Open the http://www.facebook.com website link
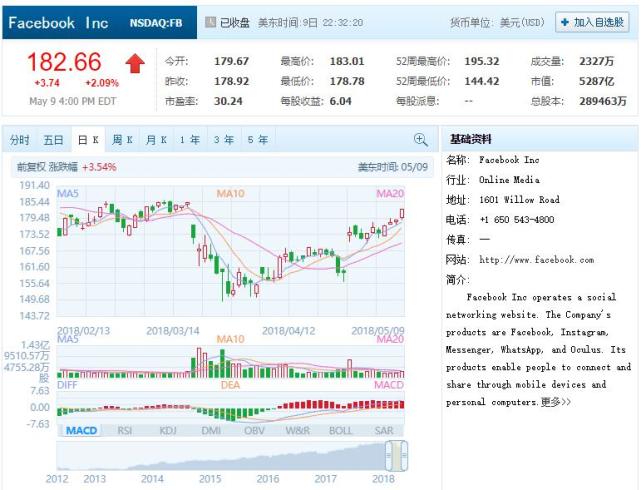The height and width of the screenshot is (490, 641). (x=536, y=260)
